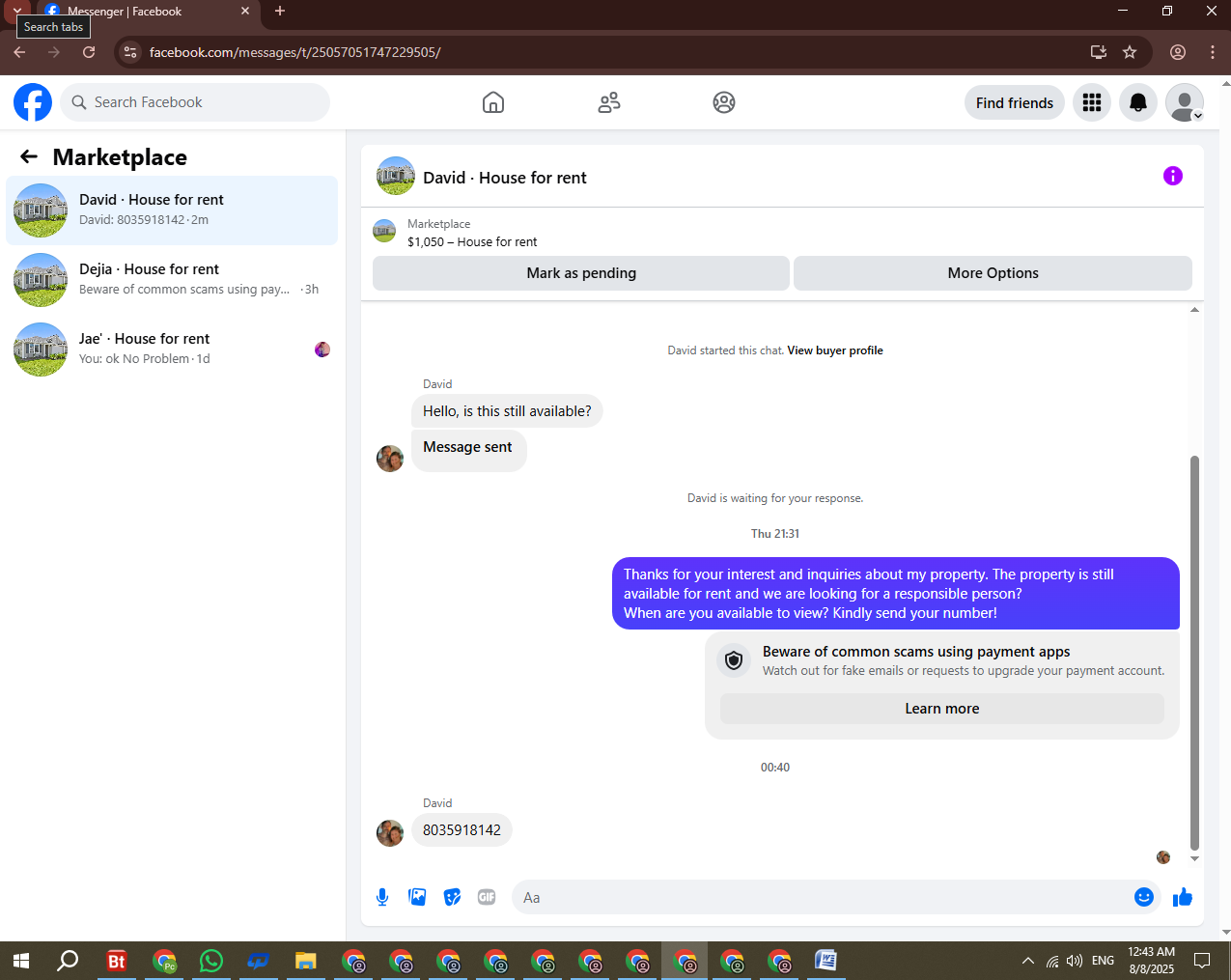Open a new browser tab
Viewport: 1231px width, 980px height.
[280, 12]
